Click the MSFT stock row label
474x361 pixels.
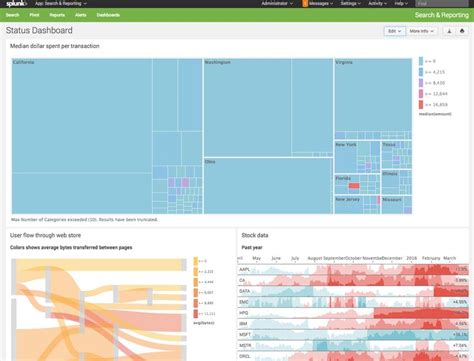click(x=245, y=335)
